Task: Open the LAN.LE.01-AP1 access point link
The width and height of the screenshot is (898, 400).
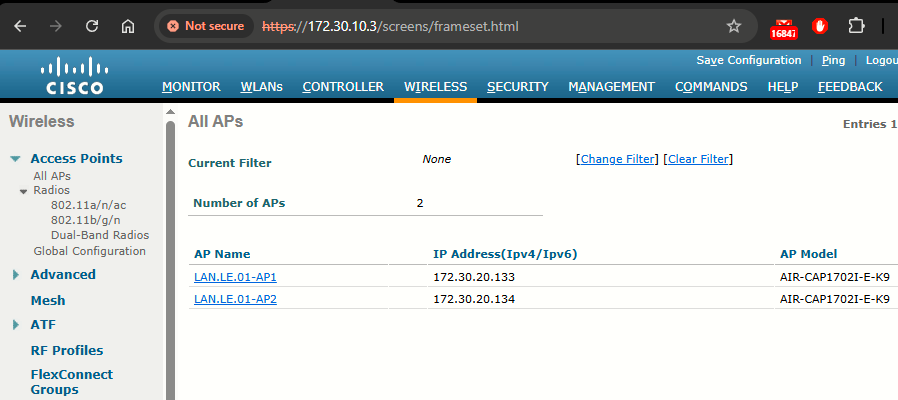Action: tap(235, 277)
